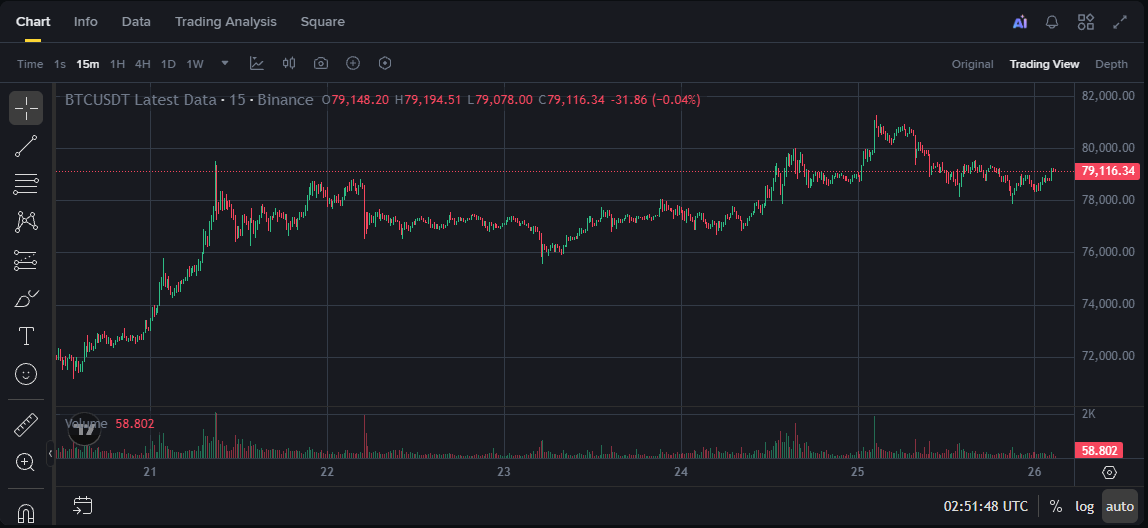Open the go-to date calendar icon
Viewport: 1148px width, 528px height.
(83, 505)
